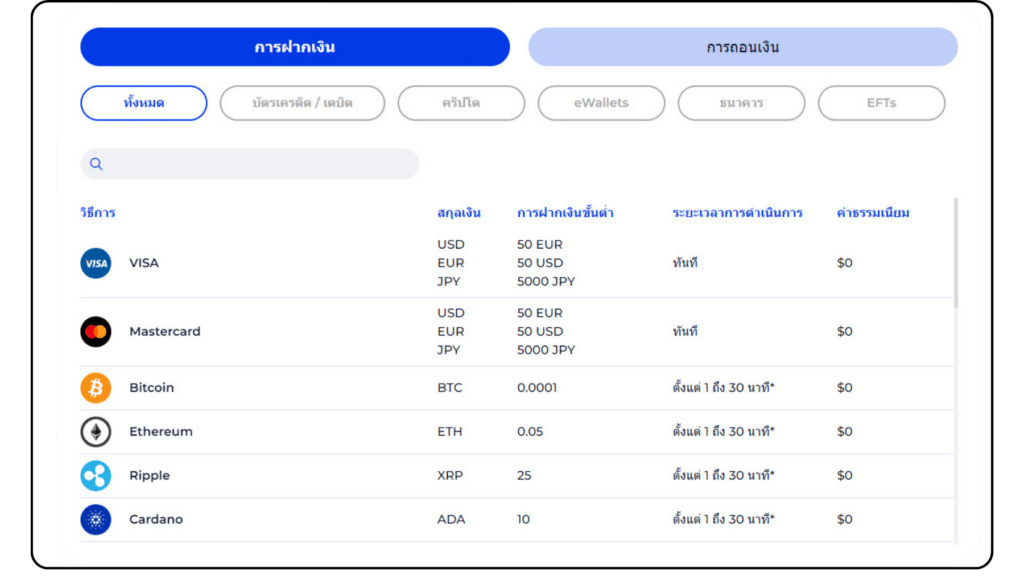The width and height of the screenshot is (1024, 576).
Task: Click the Cardano logo icon
Action: click(x=96, y=519)
